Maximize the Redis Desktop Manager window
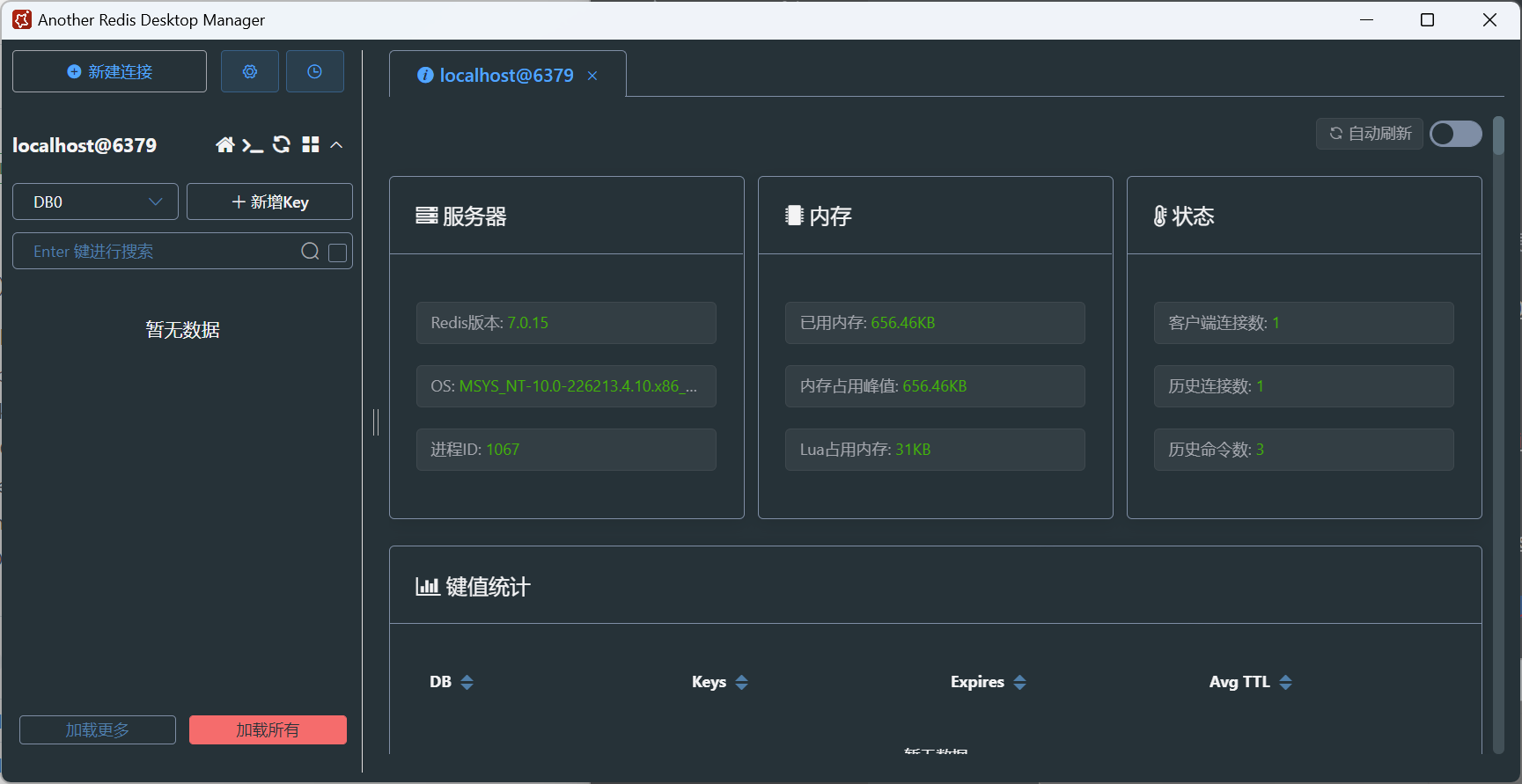The width and height of the screenshot is (1522, 784). click(x=1428, y=19)
